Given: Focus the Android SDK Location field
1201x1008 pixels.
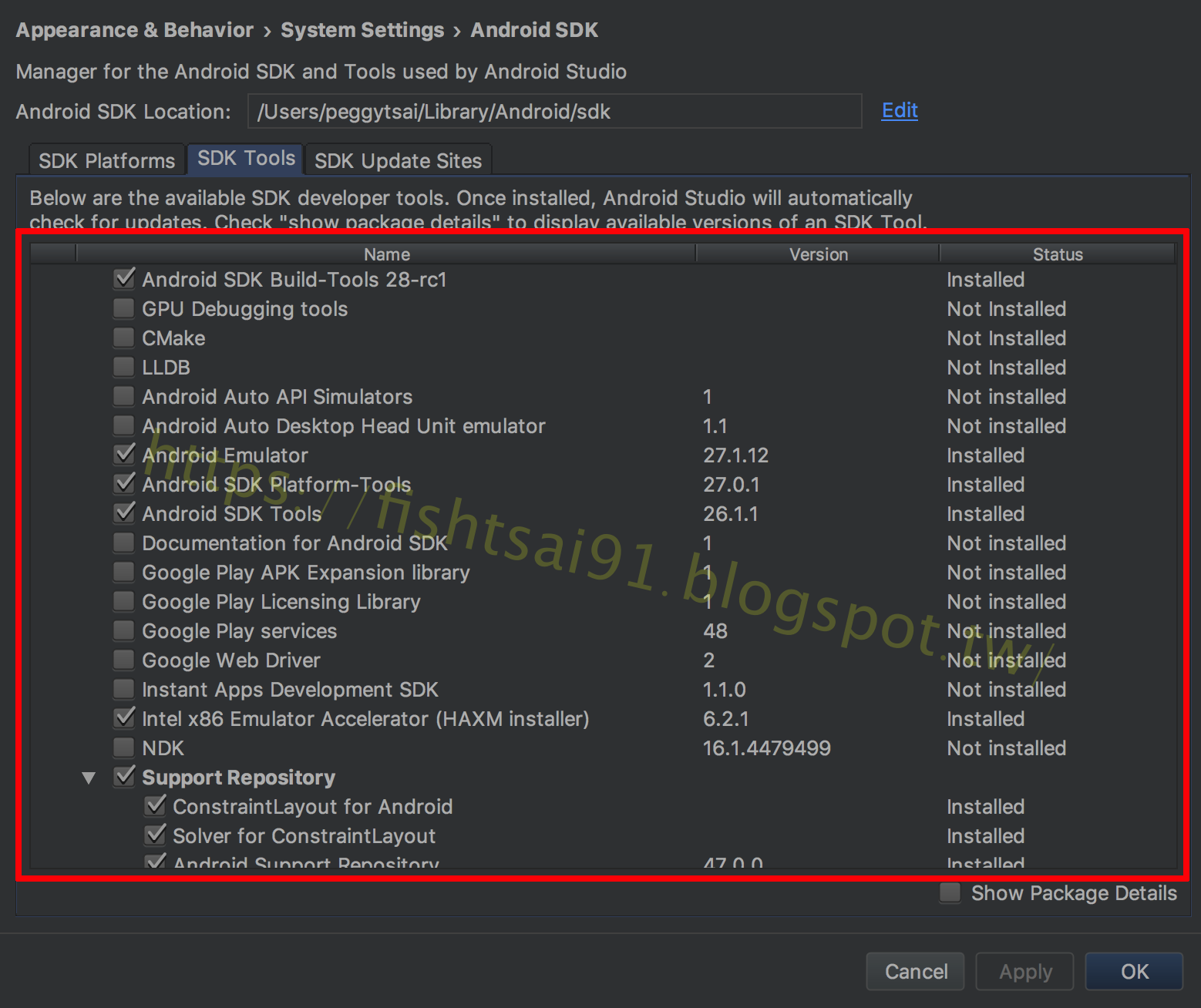Looking at the screenshot, I should click(554, 111).
